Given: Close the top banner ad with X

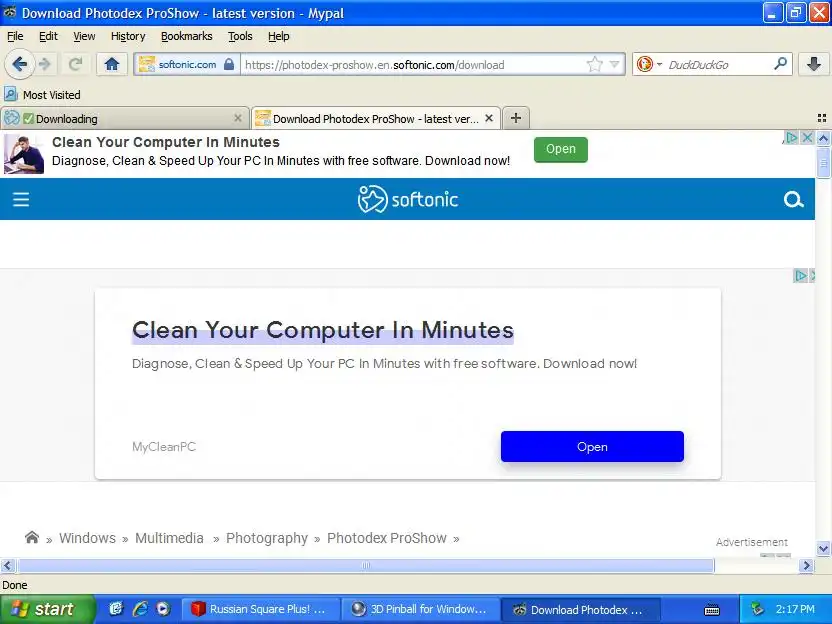Looking at the screenshot, I should [807, 137].
